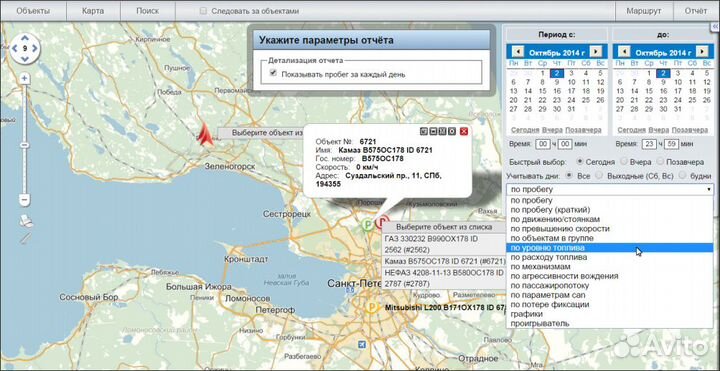Choose проигрыватель from the report list
Viewport: 720px width, 371px height.
[x=610, y=323]
